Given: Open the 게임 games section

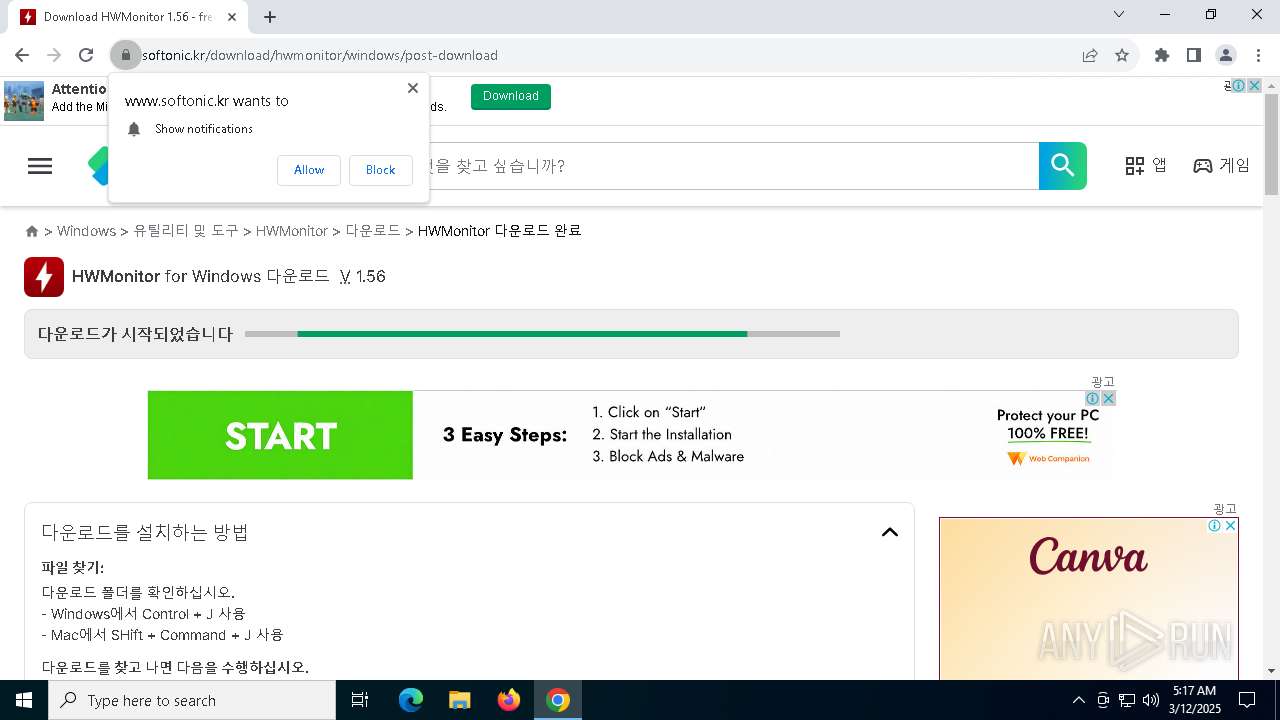Looking at the screenshot, I should pos(1221,166).
